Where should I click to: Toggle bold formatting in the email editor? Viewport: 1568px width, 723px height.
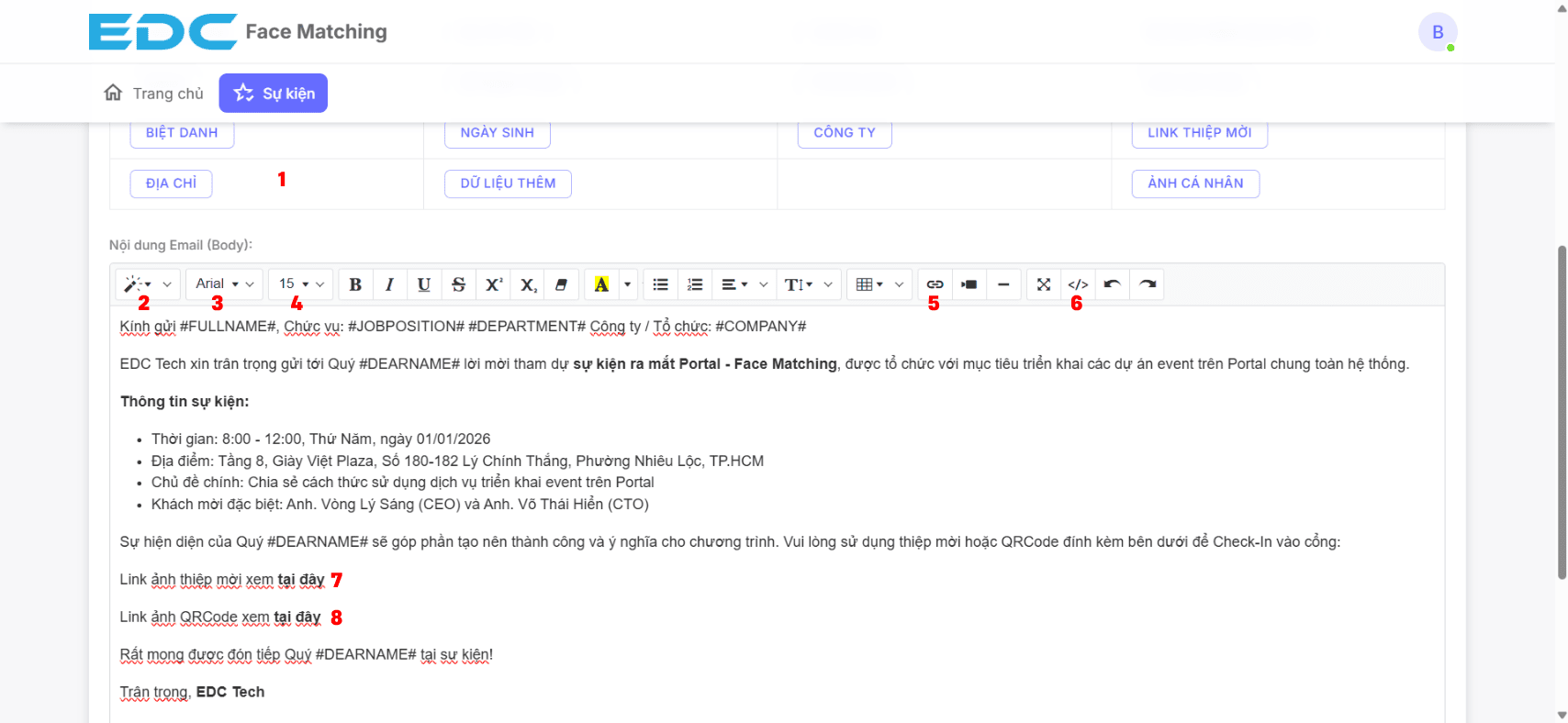(355, 284)
